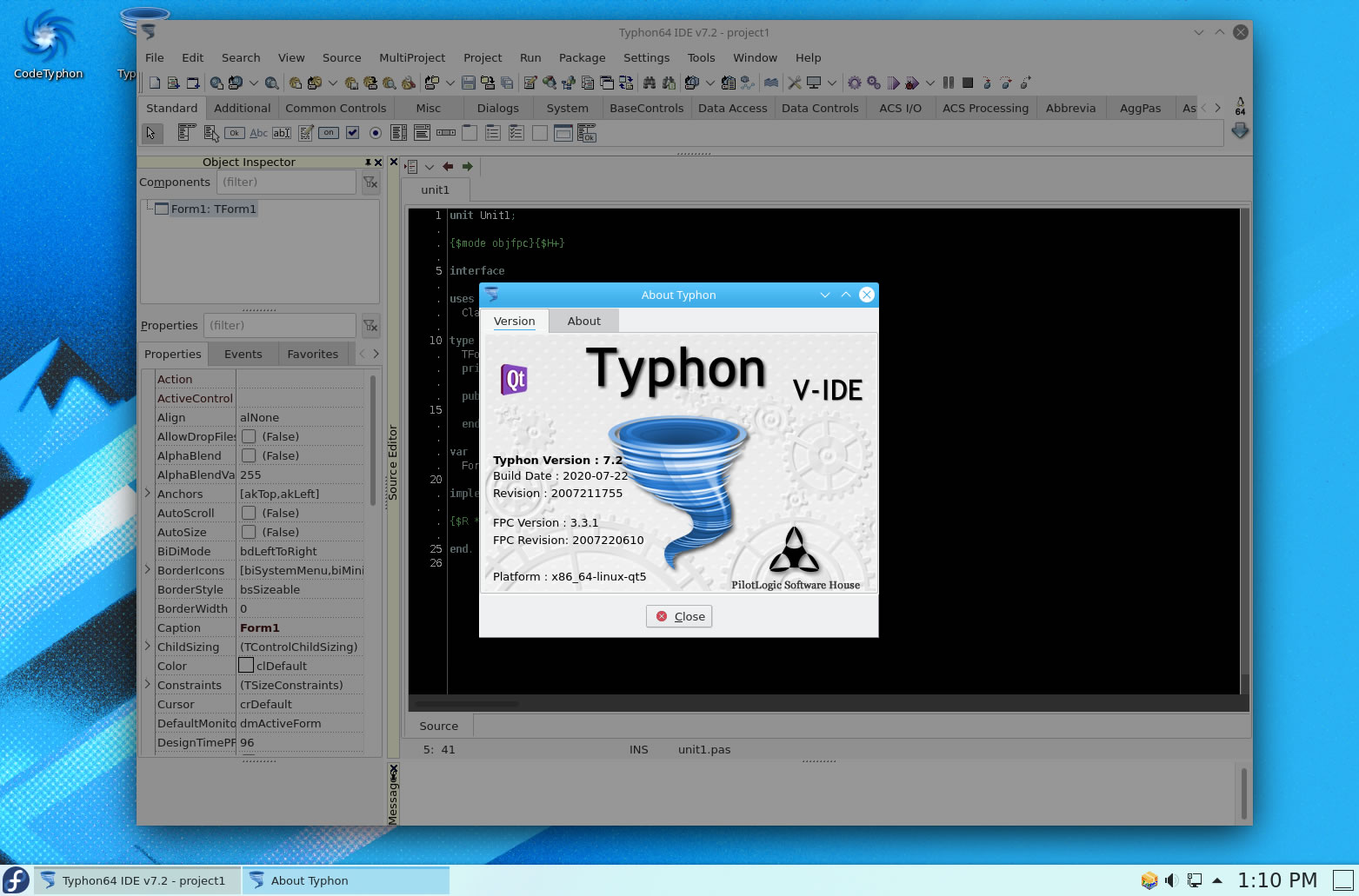Clear the Components filter with funnel button
The height and width of the screenshot is (896, 1359).
(x=370, y=183)
